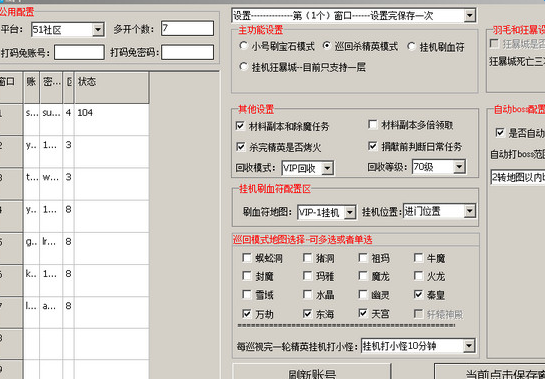Viewport: 545px width, 379px height.
Task: Enable 材料副本多倍领取 checkbox
Action: coord(373,124)
